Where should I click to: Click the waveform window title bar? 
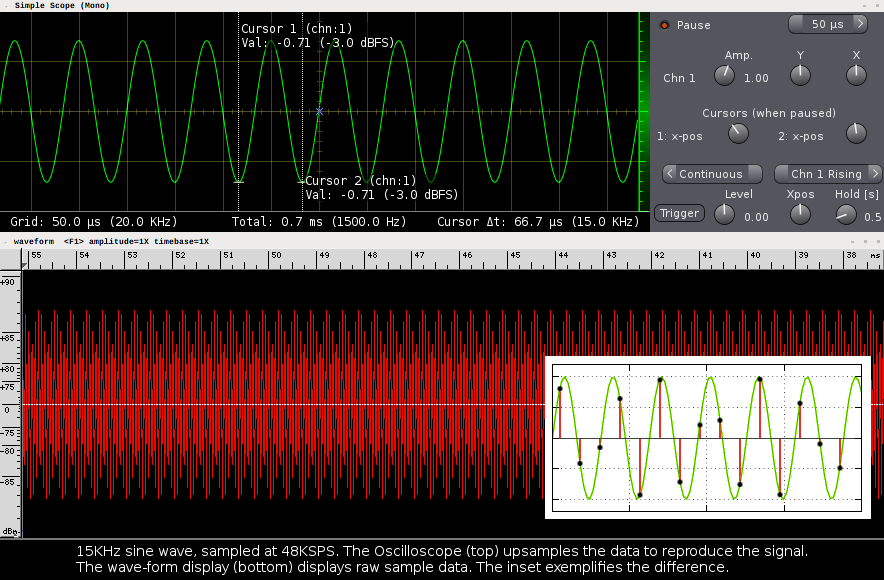[442, 241]
